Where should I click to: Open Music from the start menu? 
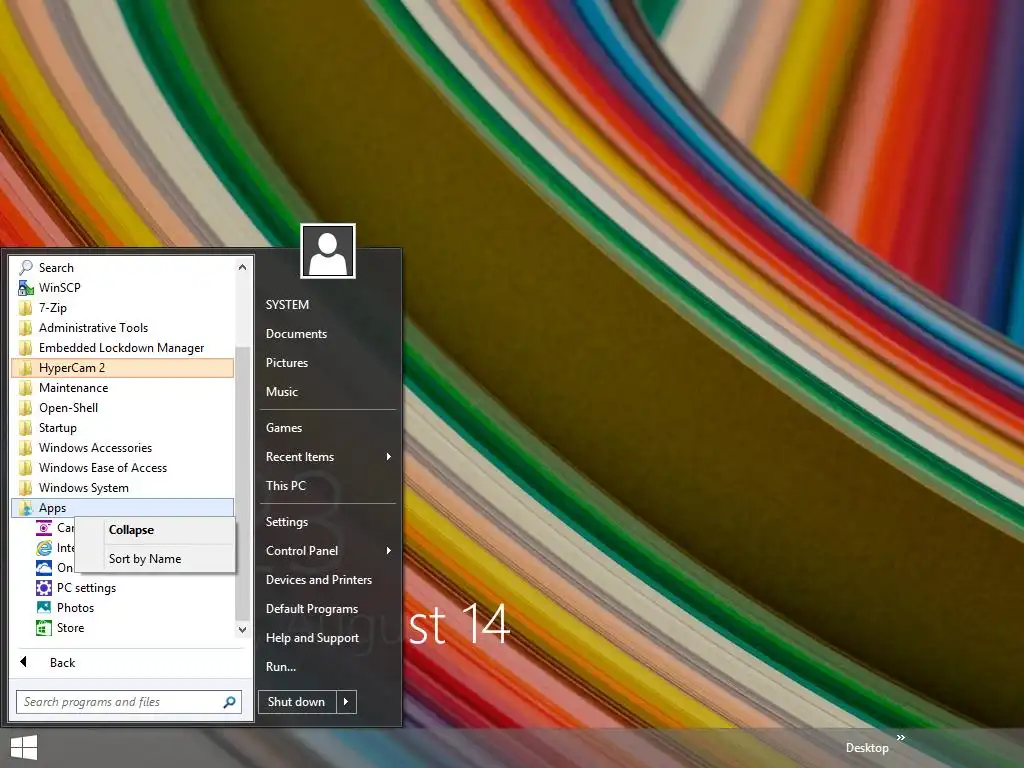(281, 392)
